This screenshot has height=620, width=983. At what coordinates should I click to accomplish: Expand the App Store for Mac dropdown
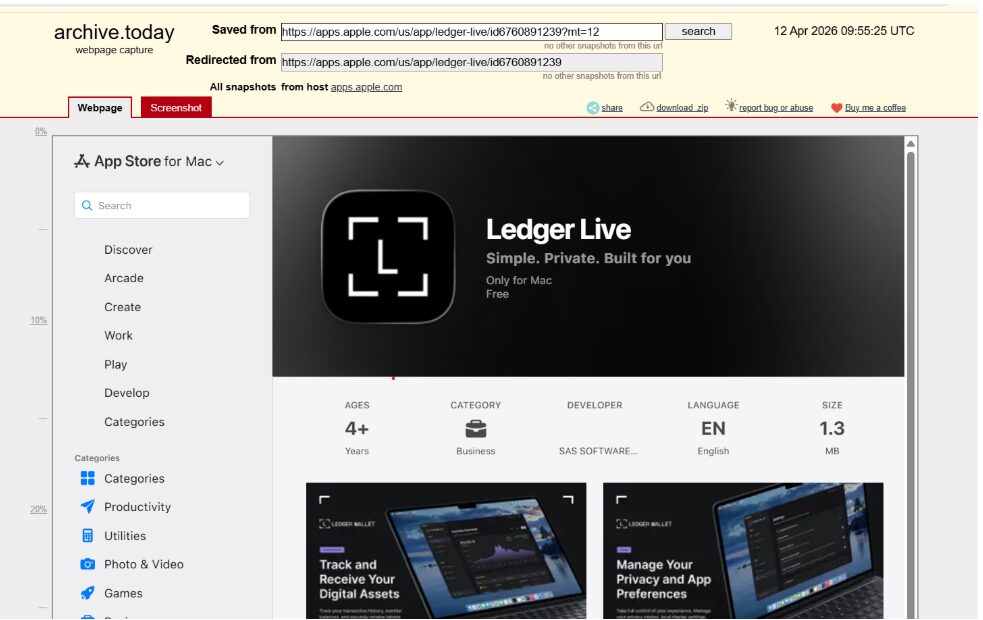219,162
